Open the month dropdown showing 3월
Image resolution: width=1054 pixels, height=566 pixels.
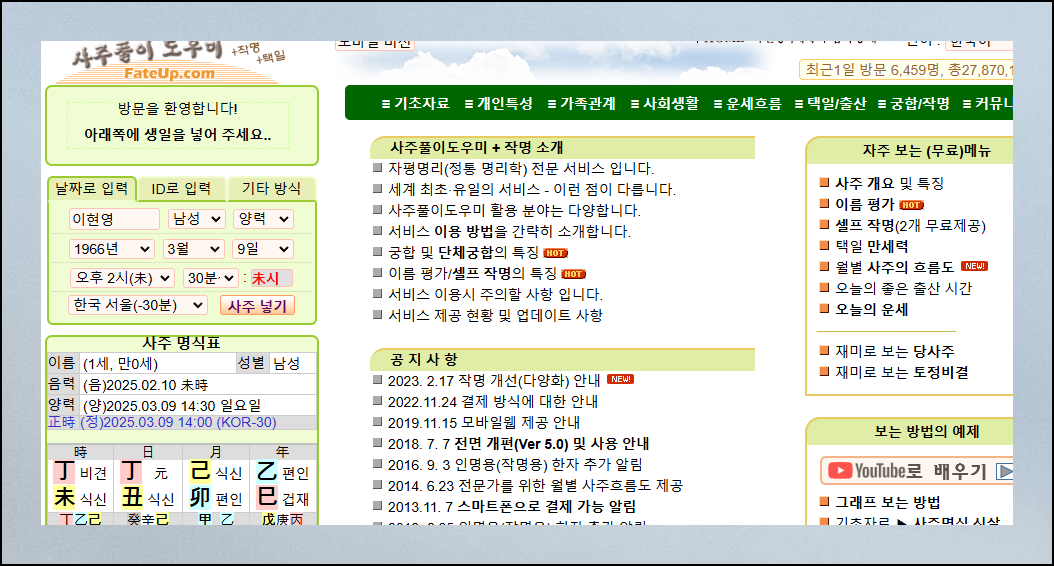tap(194, 249)
